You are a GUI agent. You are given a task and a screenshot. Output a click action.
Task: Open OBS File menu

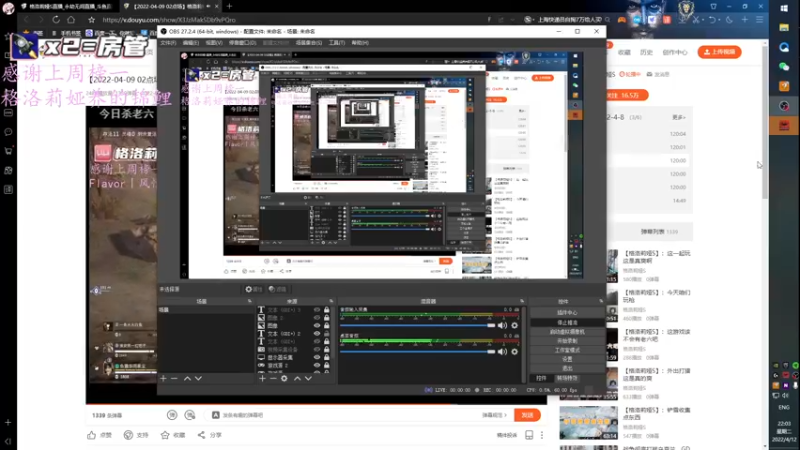point(168,43)
